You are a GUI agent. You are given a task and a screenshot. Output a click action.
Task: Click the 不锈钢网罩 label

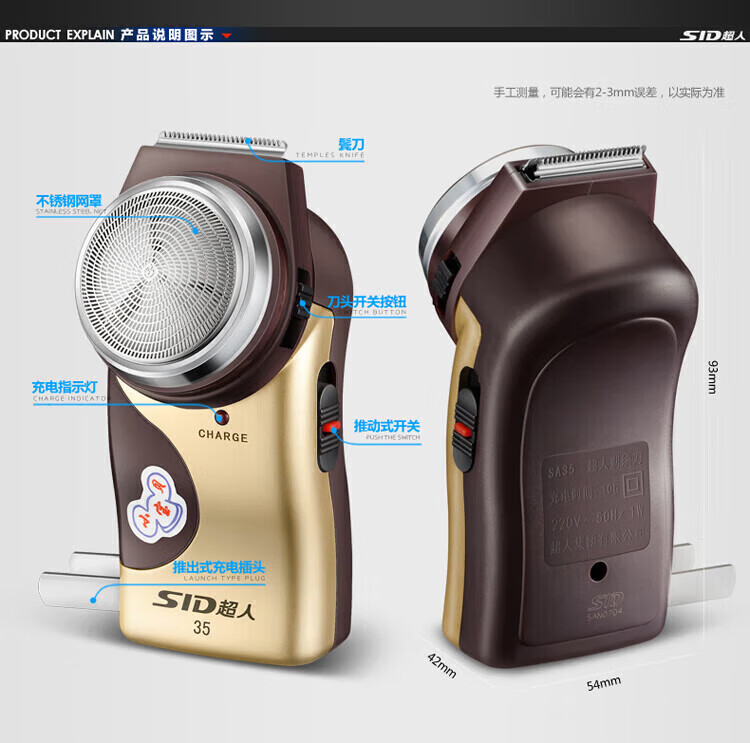[x=68, y=201]
